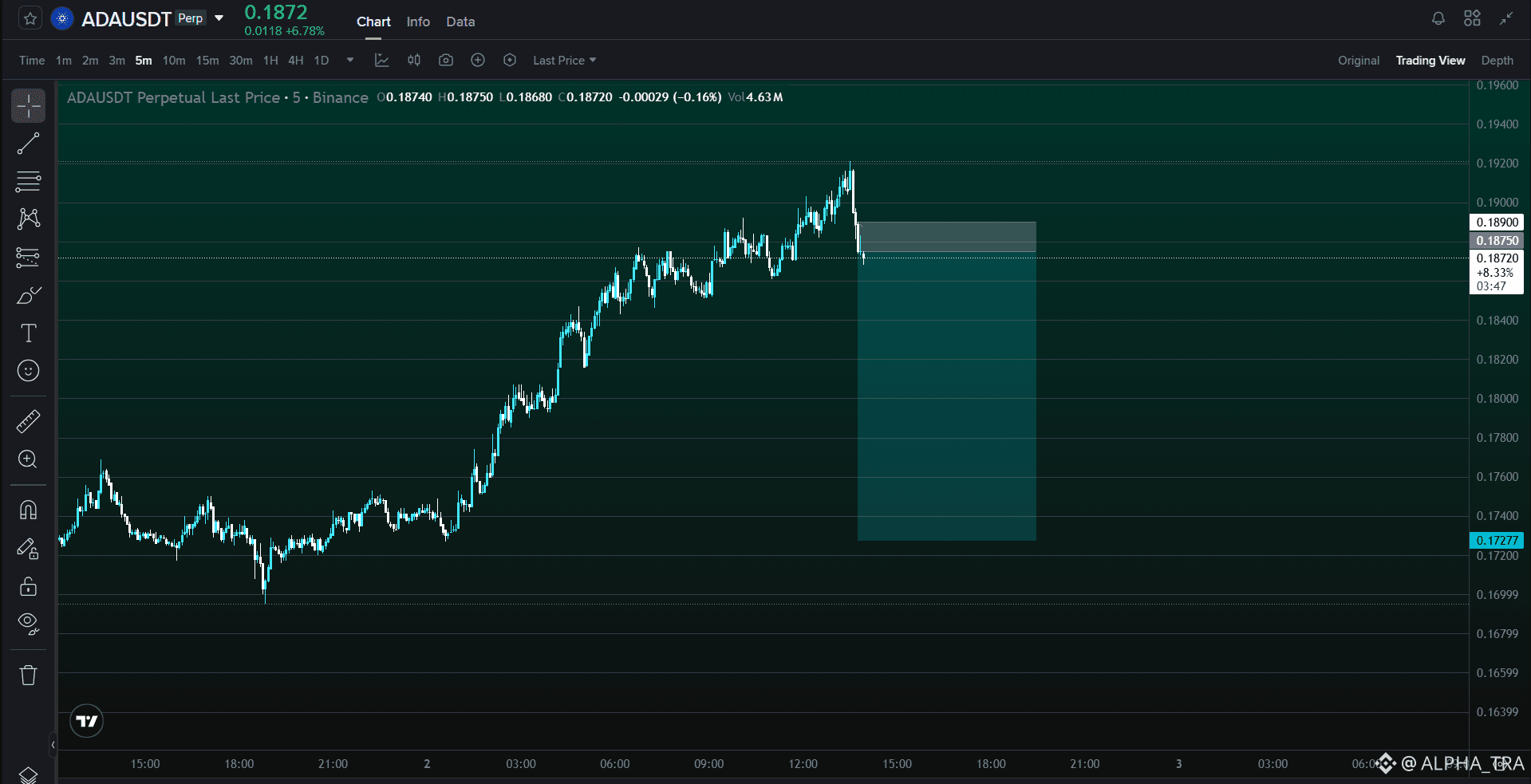Select the horizontal lines Fibonacci tool
1531x784 pixels.
pyautogui.click(x=29, y=181)
